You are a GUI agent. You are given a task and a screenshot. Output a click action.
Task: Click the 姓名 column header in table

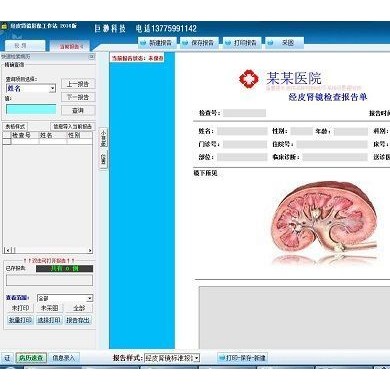(x=53, y=135)
